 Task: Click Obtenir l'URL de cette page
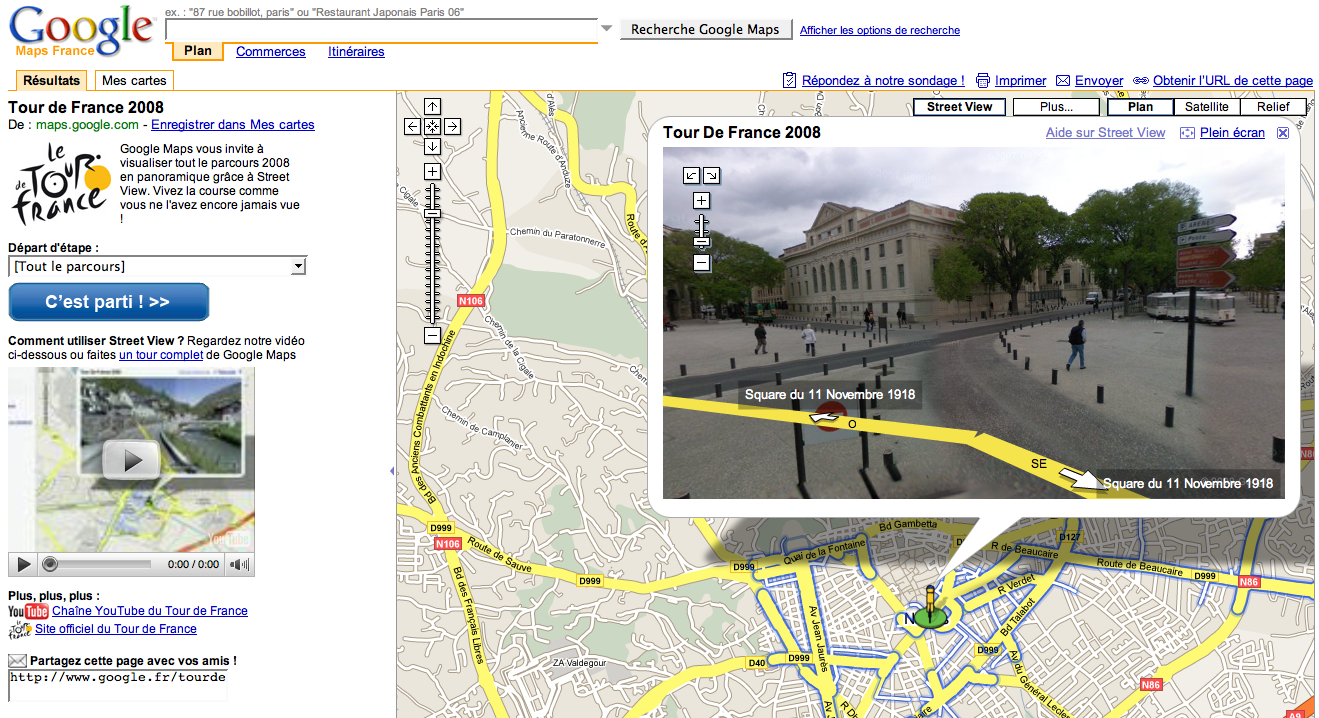tap(1233, 80)
